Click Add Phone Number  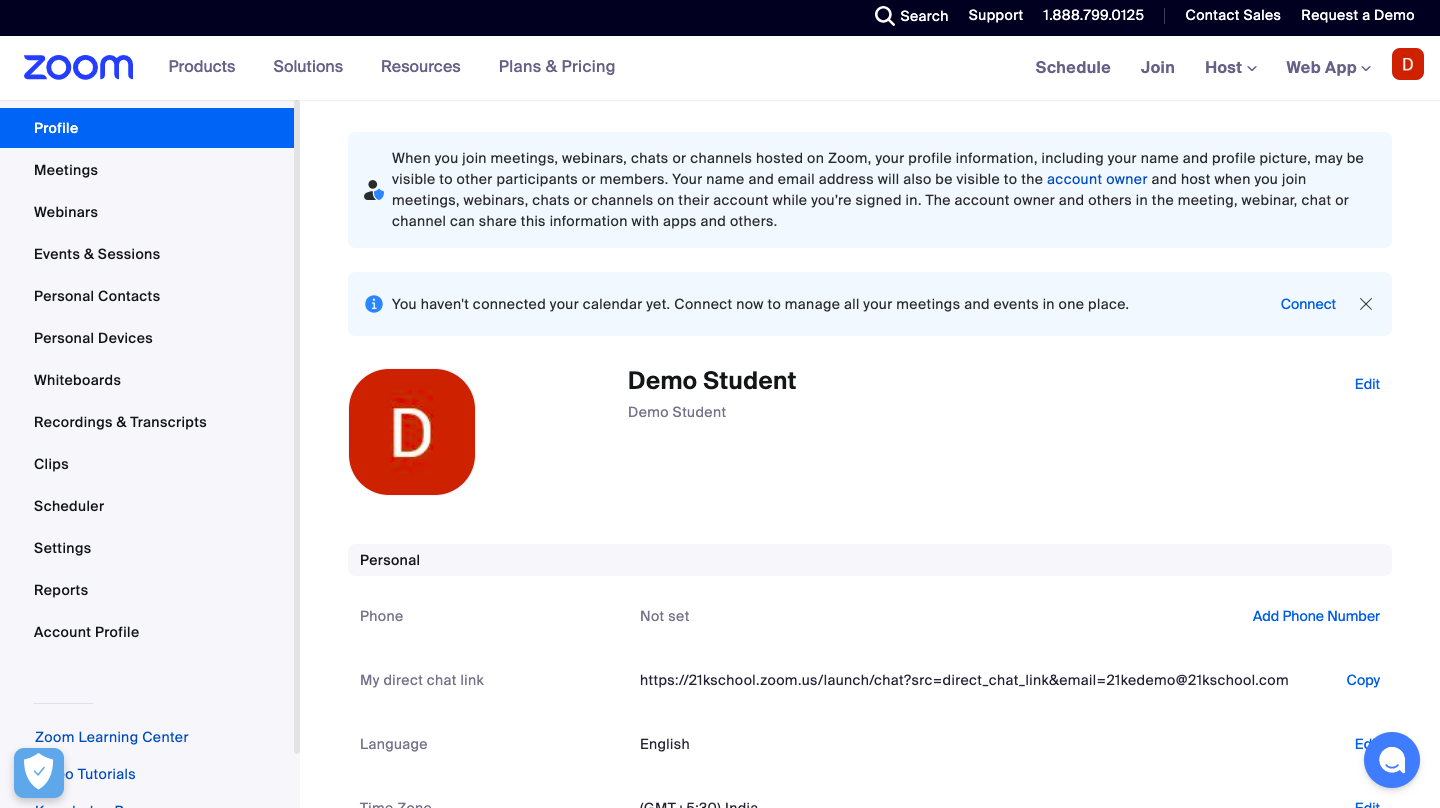pos(1316,616)
